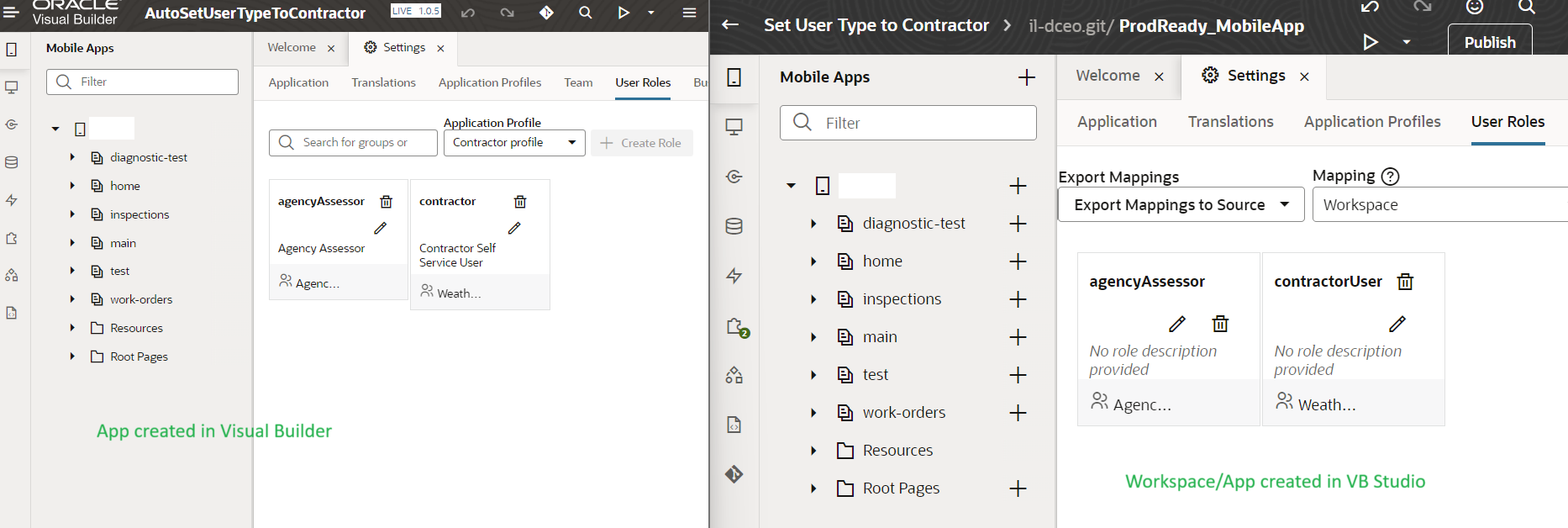1568x528 pixels.
Task: Open the Business Objects database icon in the Visual Builder sidebar
Action: pos(12,162)
